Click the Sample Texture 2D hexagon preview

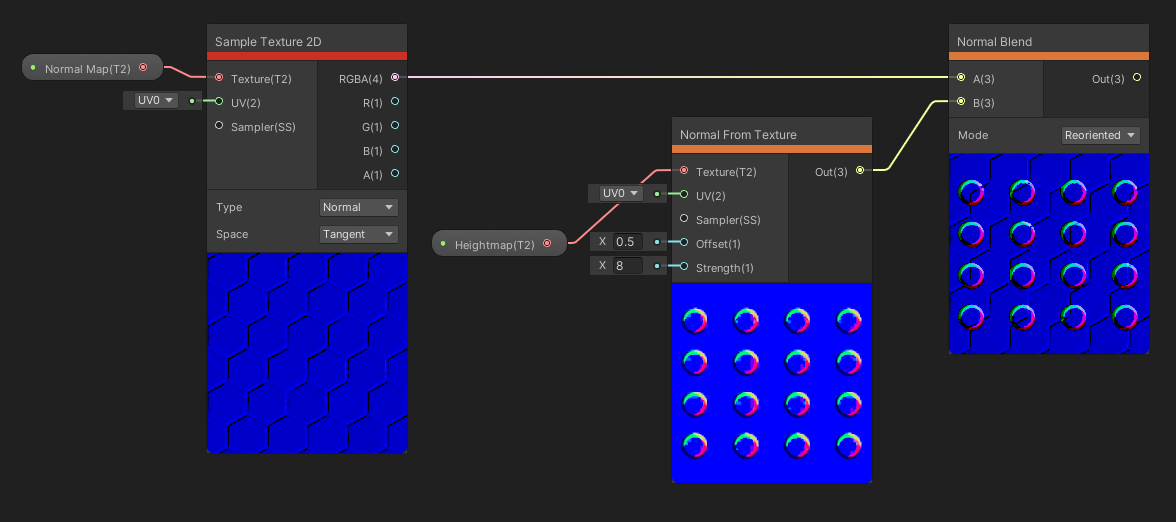307,353
